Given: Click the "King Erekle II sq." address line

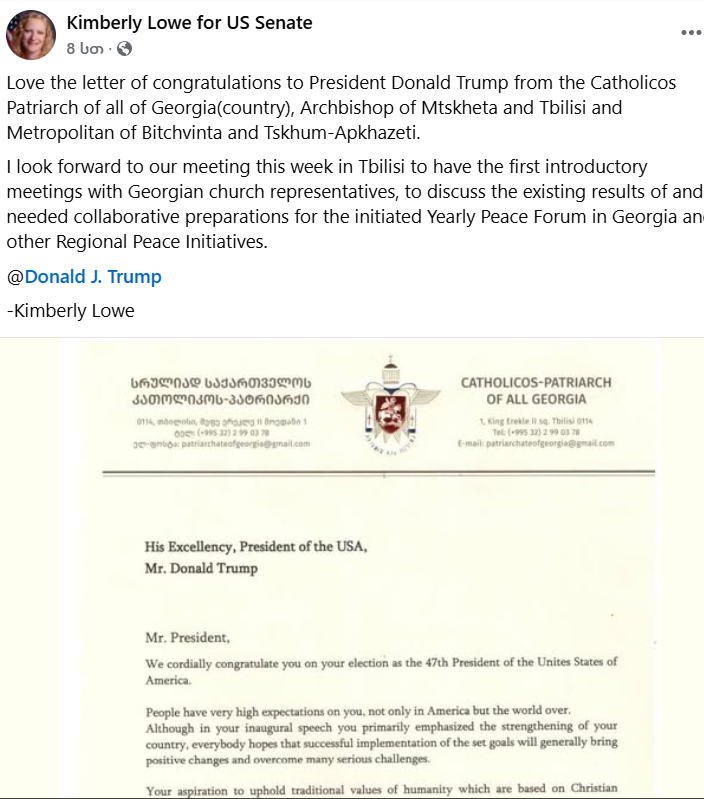Looking at the screenshot, I should coord(534,423).
